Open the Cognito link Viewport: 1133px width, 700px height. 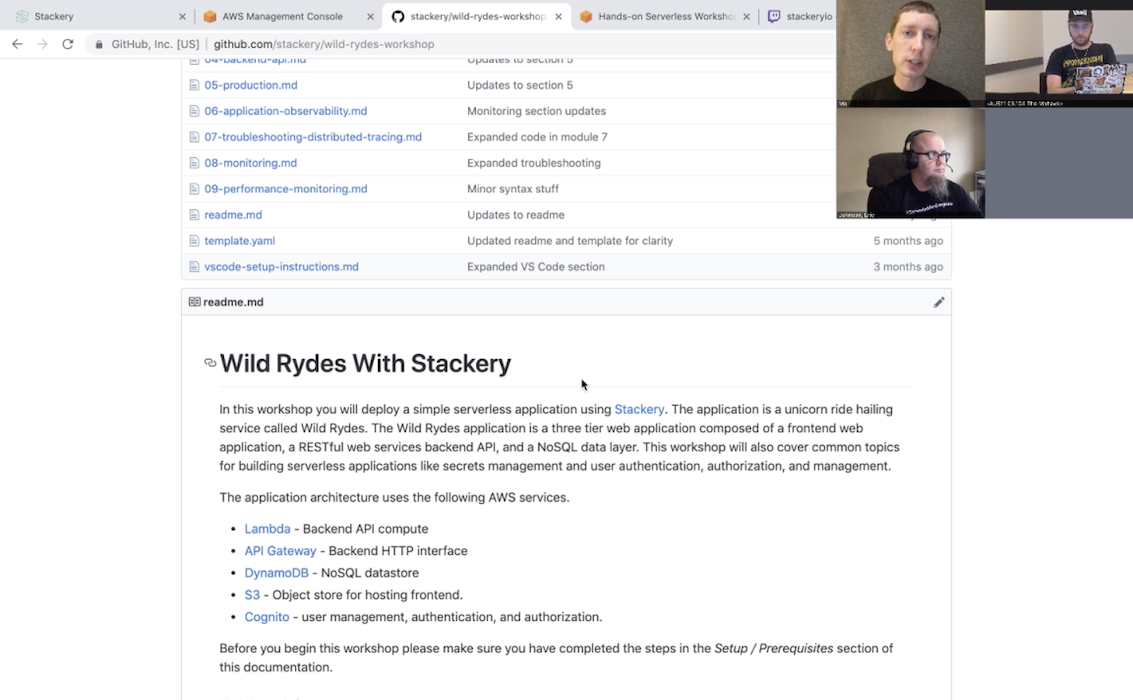(x=267, y=618)
